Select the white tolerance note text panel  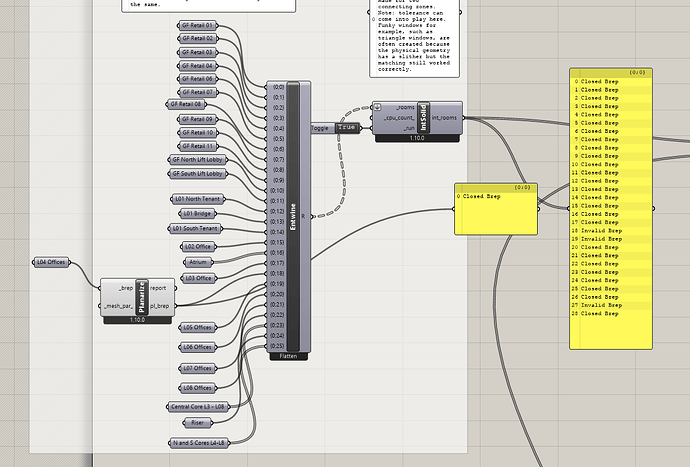pos(415,38)
